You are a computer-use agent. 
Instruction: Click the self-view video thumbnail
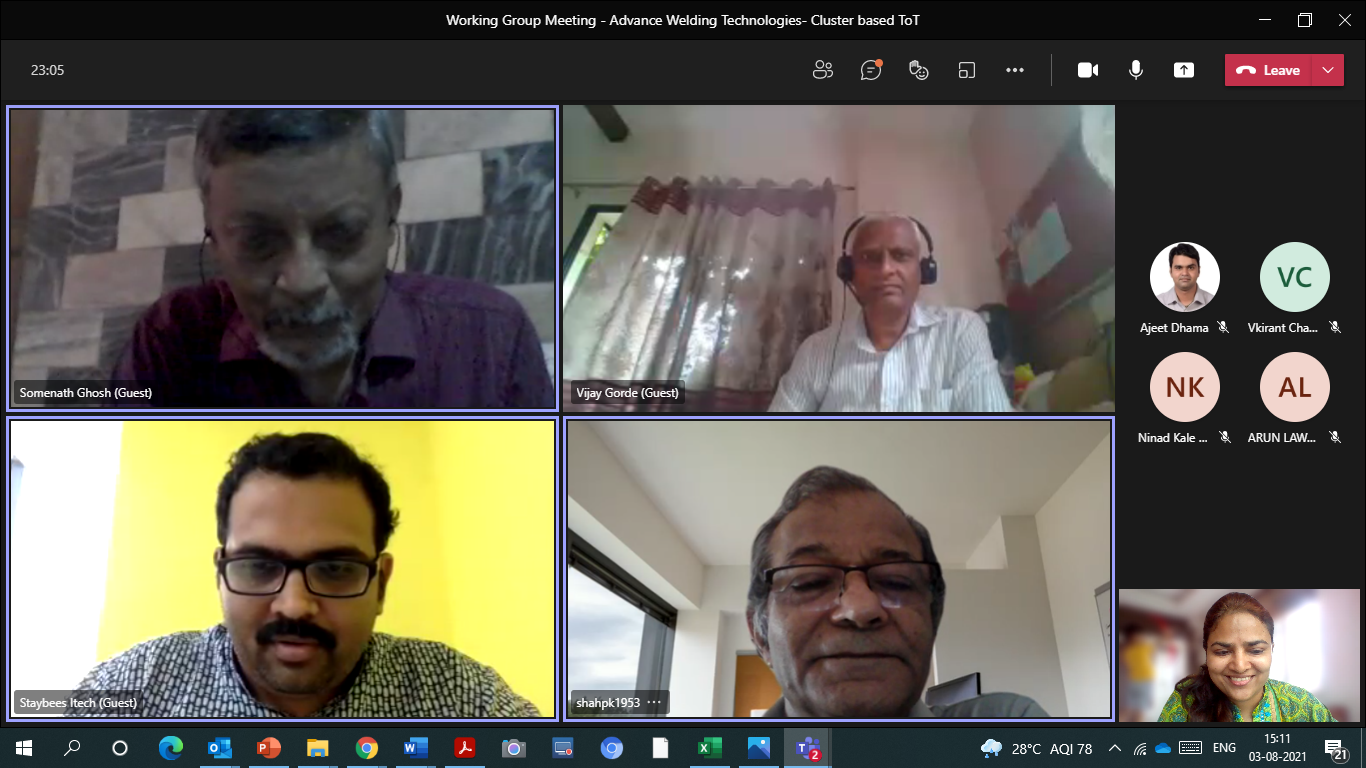[1239, 655]
